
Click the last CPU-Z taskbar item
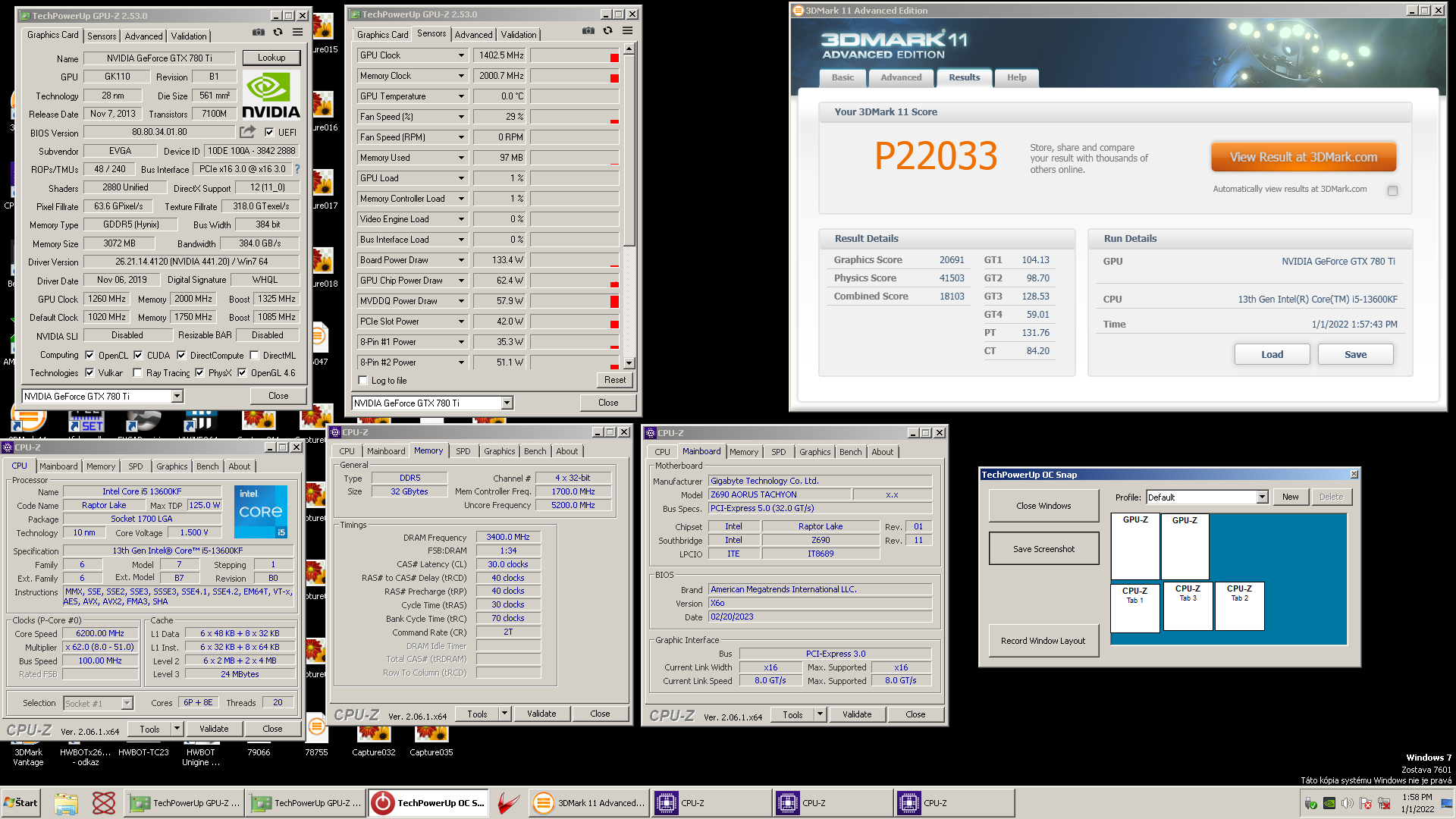(x=954, y=803)
